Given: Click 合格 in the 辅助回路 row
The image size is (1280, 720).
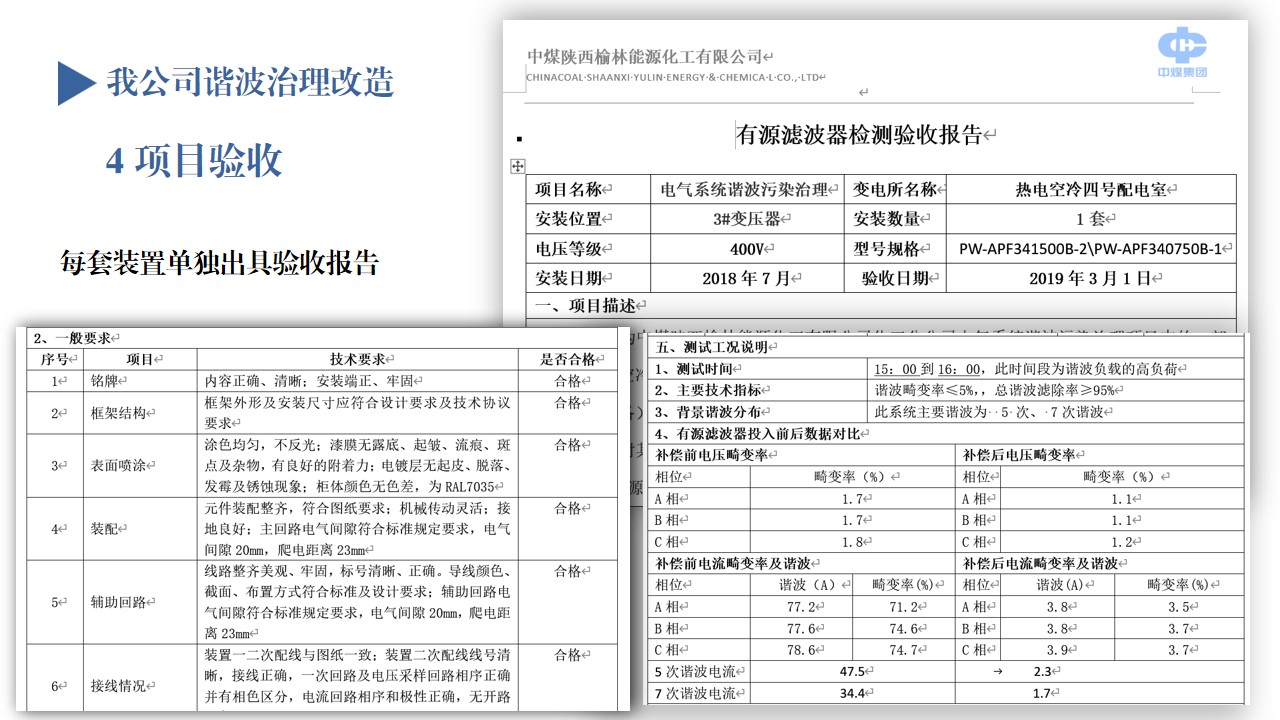Looking at the screenshot, I should [568, 571].
